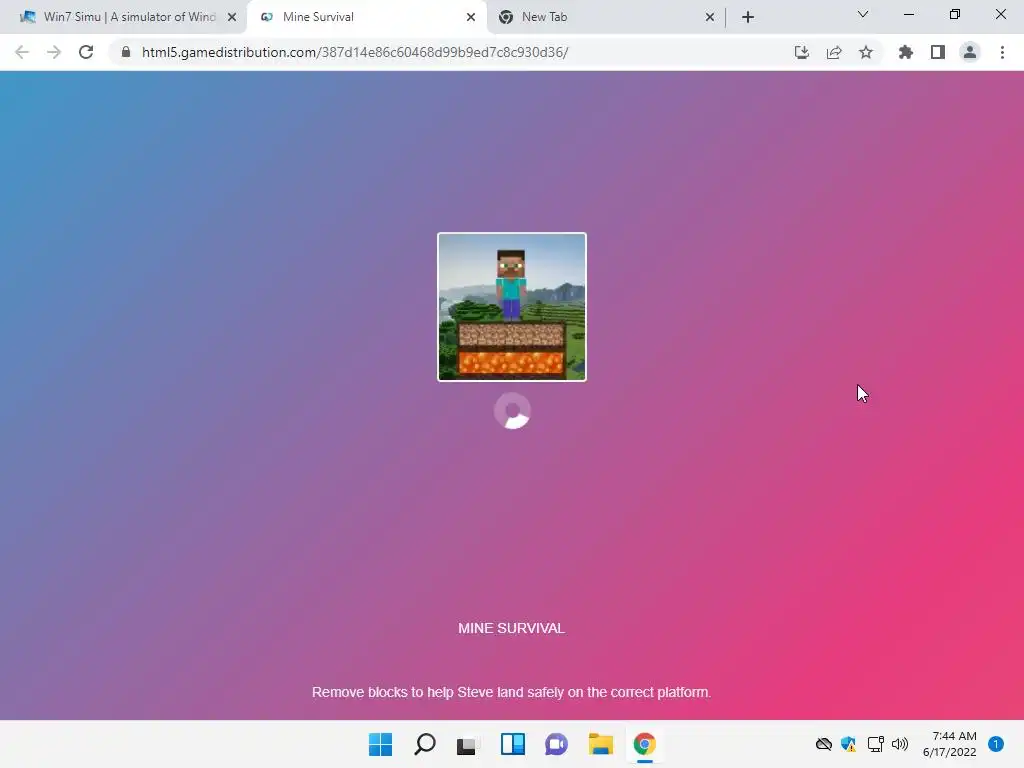Open a new browser tab
Screen dimensions: 1024x768
pos(748,17)
